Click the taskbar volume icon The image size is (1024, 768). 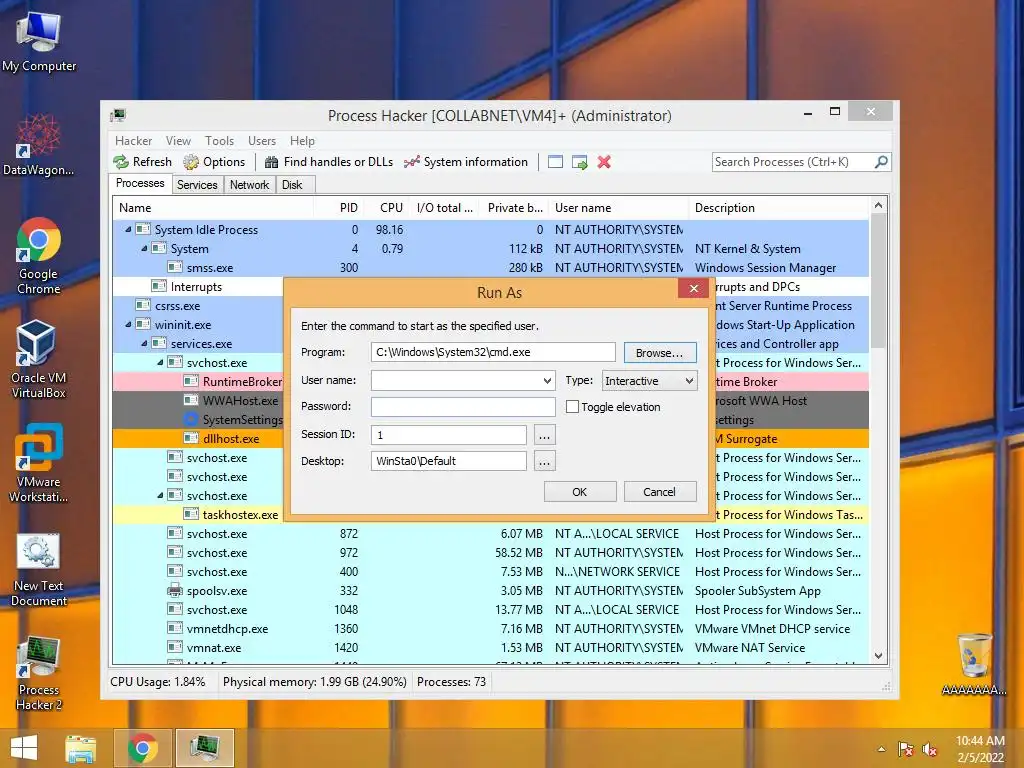click(x=929, y=750)
